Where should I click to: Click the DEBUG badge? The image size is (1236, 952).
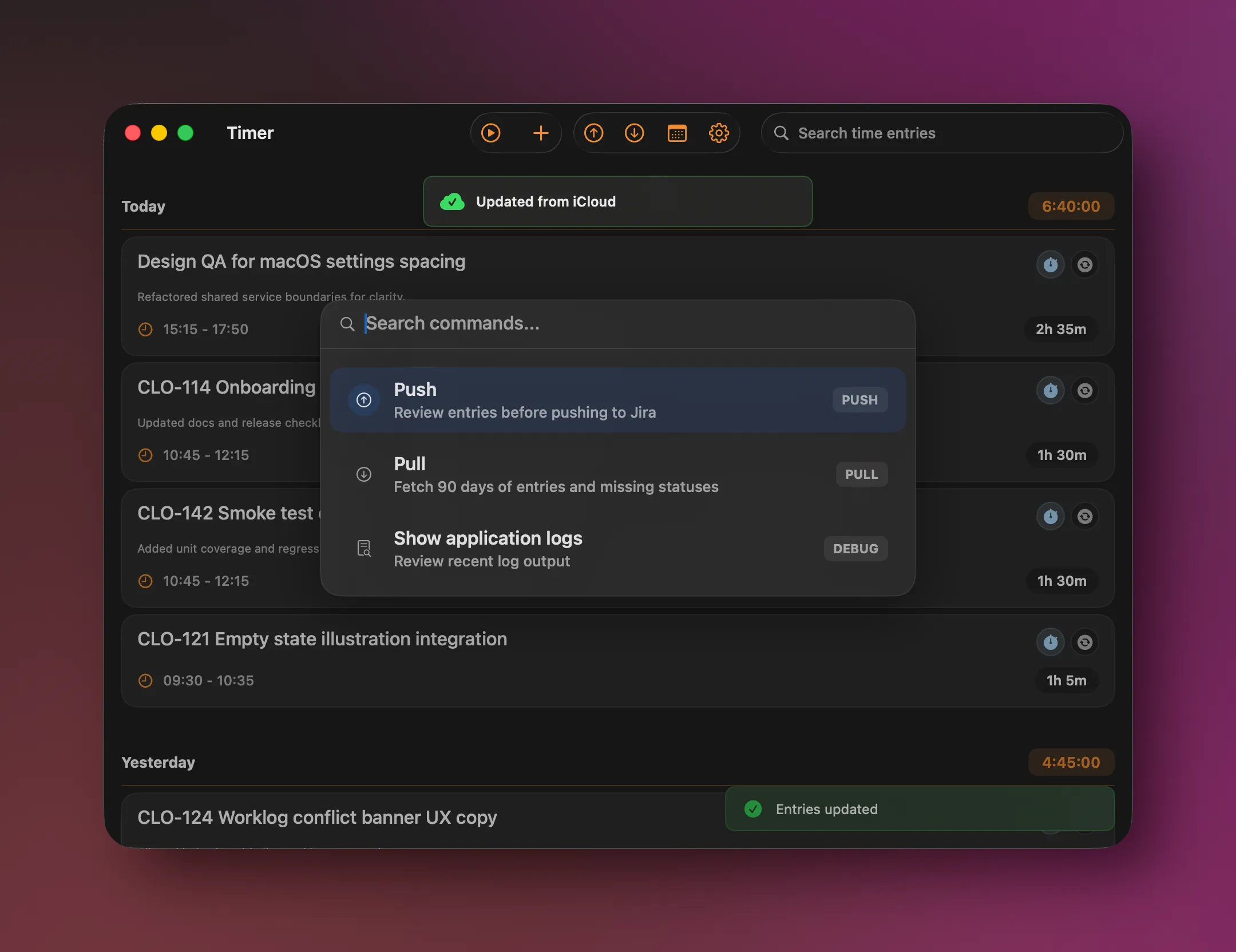855,549
